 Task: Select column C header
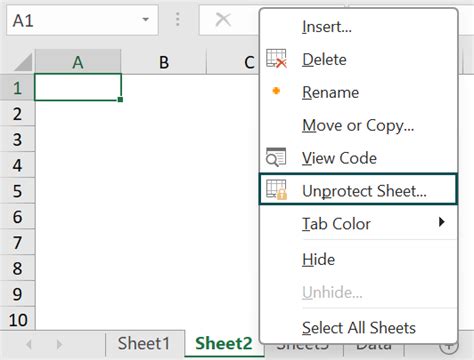coord(249,62)
